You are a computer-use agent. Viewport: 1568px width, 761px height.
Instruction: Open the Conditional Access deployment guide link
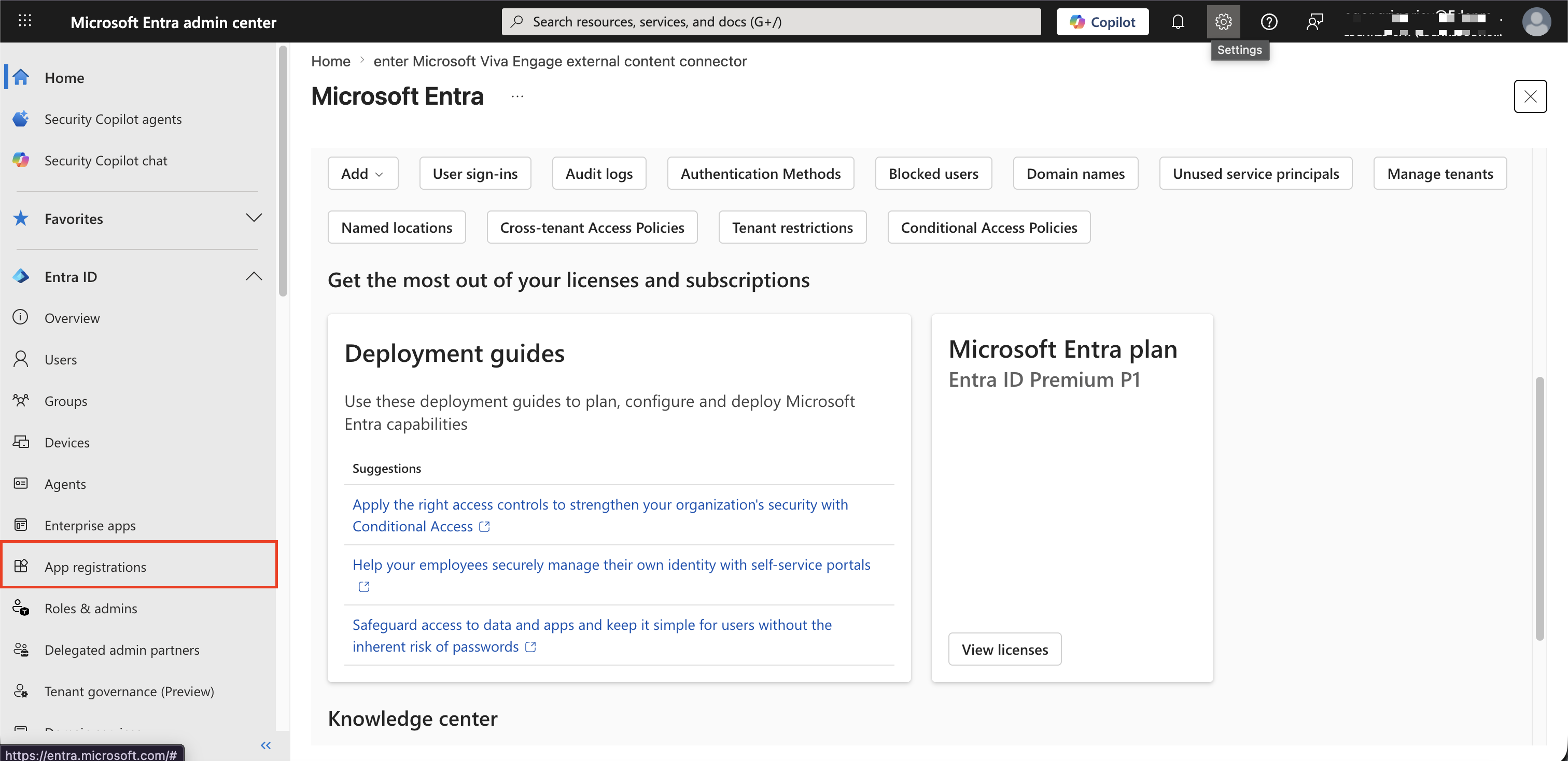coord(599,515)
